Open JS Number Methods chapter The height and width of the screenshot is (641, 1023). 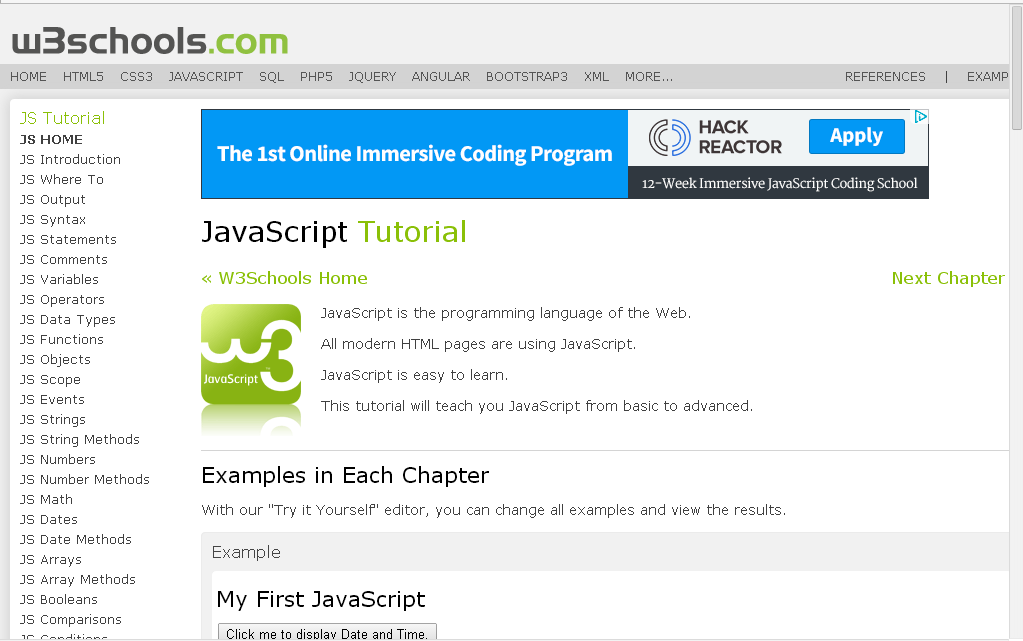(x=84, y=480)
